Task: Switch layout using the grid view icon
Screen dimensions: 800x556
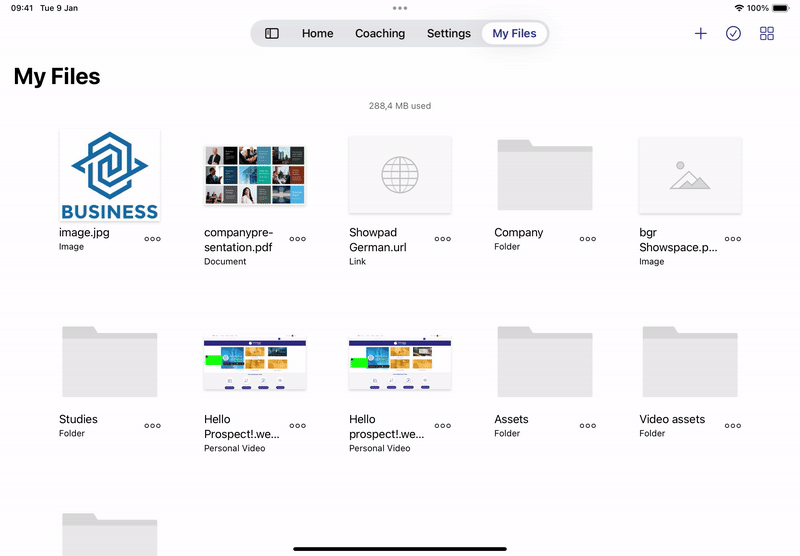Action: 767,33
